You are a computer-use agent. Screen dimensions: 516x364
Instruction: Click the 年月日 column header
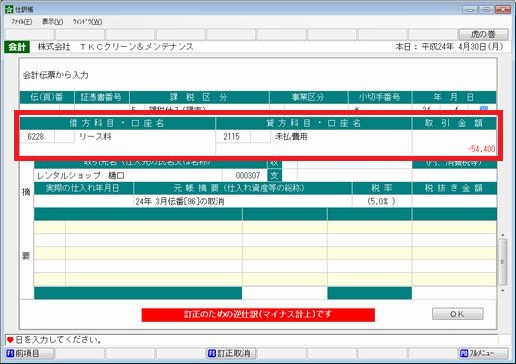[454, 97]
